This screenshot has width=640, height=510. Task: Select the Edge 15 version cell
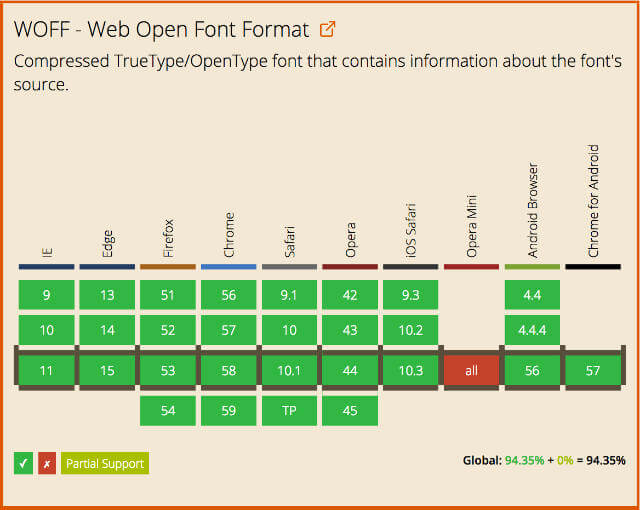pos(107,370)
